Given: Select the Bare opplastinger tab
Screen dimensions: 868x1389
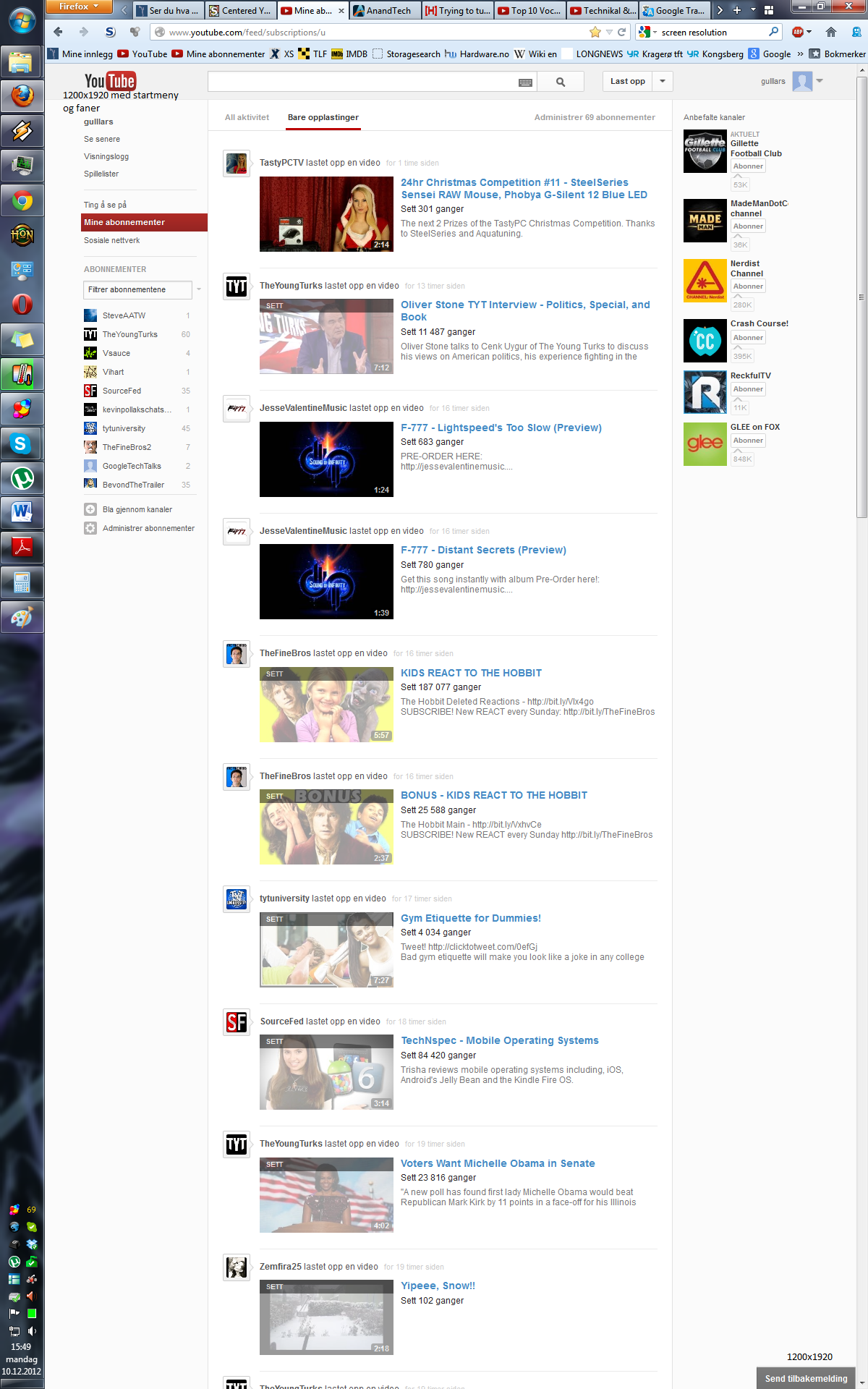Looking at the screenshot, I should point(323,117).
